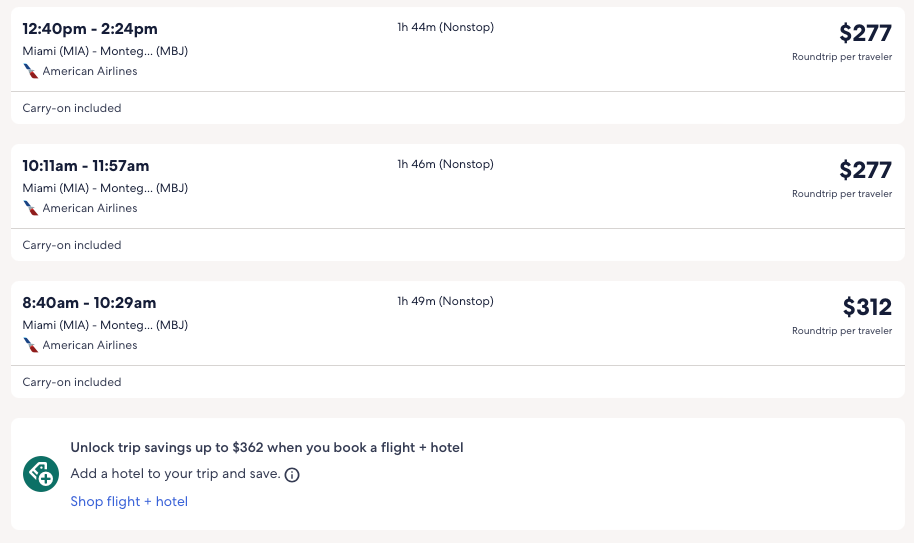
Task: Click Carry-on included on the 8:40am flight
Action: point(72,382)
